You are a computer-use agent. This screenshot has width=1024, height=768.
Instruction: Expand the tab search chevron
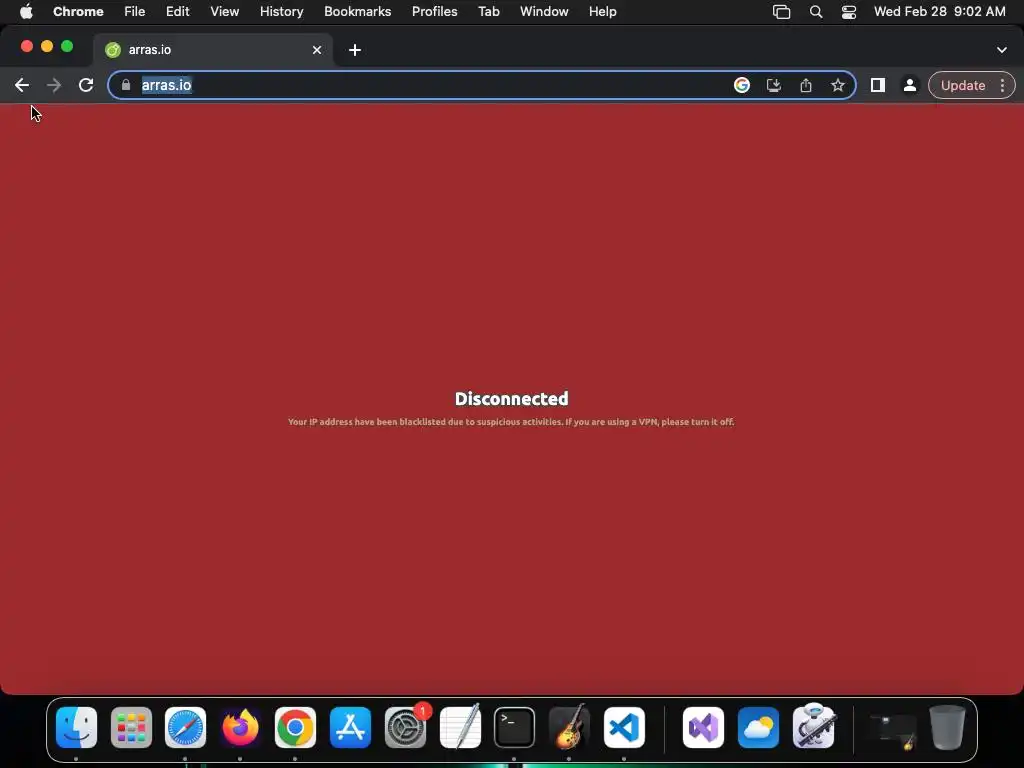(x=1002, y=50)
